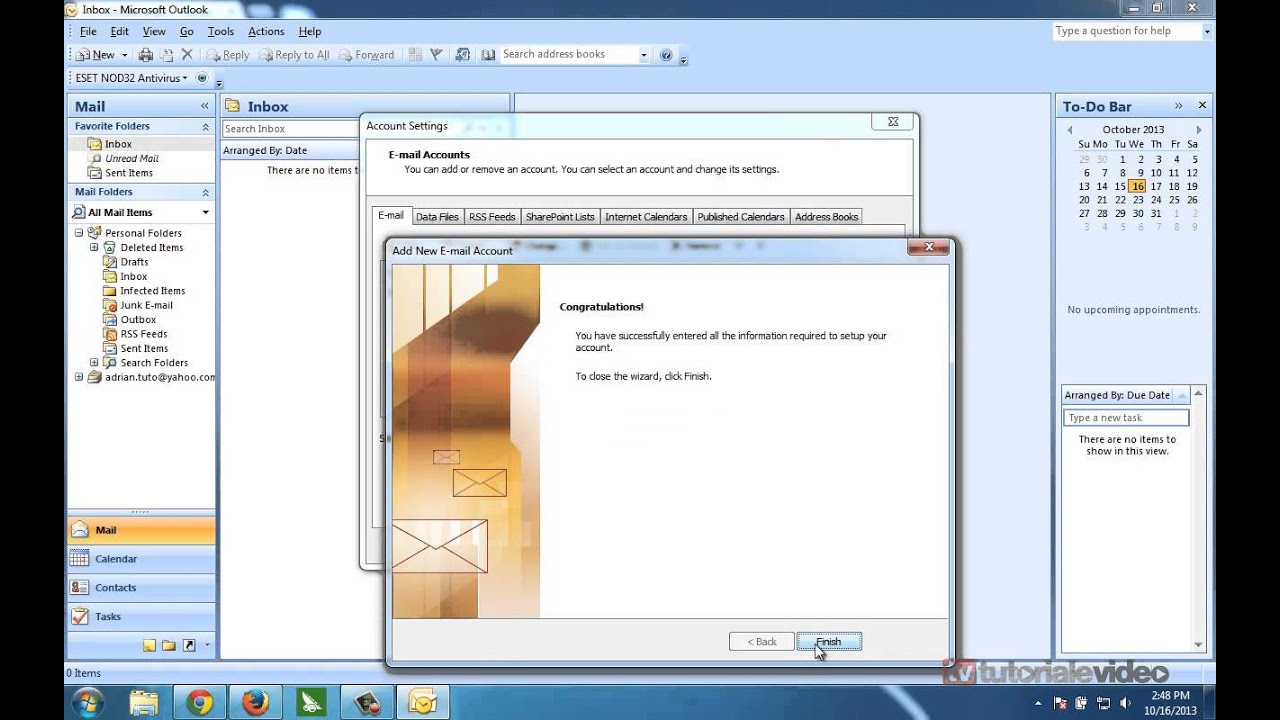Open the Edit menu

click(119, 32)
